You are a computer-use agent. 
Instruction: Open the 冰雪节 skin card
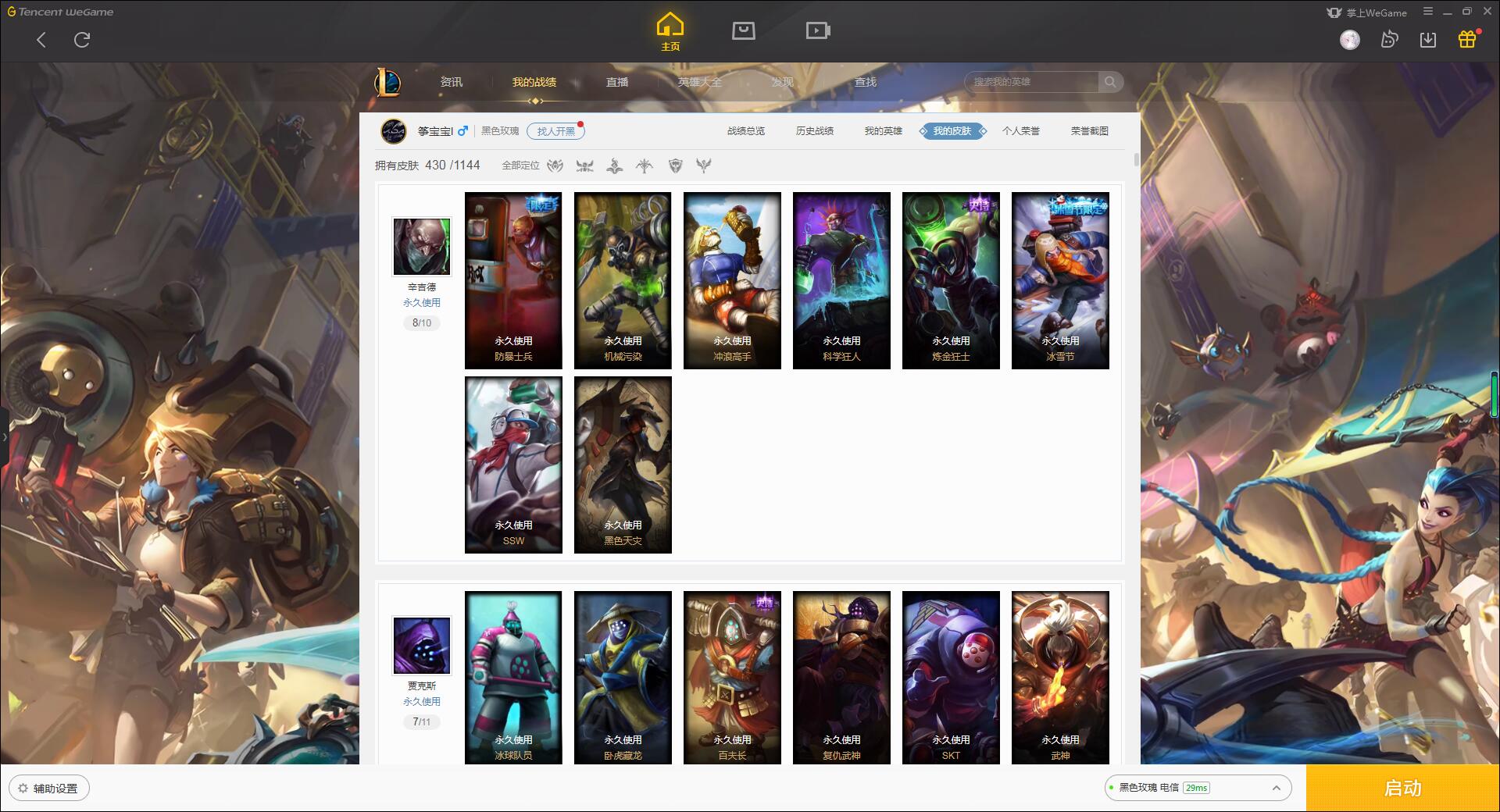click(x=1060, y=280)
